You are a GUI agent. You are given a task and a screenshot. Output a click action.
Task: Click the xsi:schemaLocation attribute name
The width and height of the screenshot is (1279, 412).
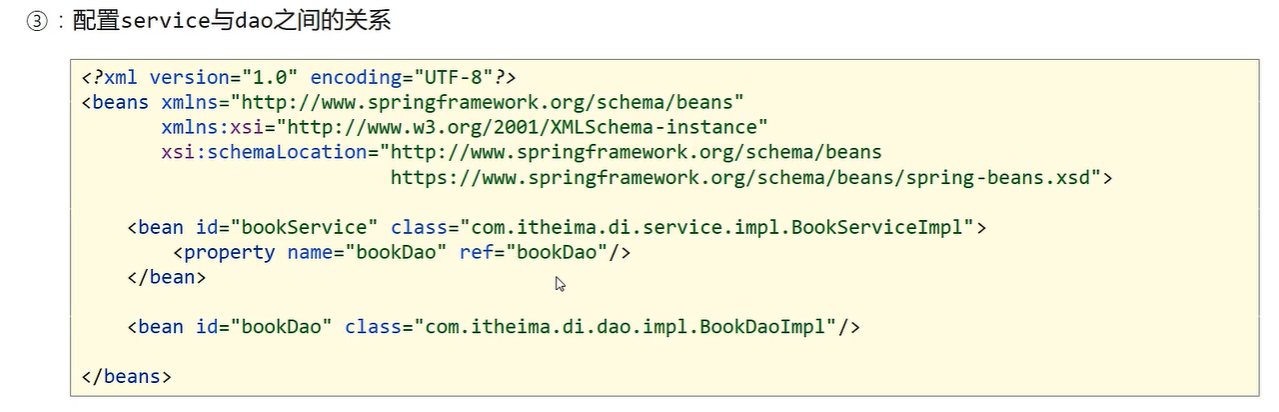pyautogui.click(x=264, y=152)
